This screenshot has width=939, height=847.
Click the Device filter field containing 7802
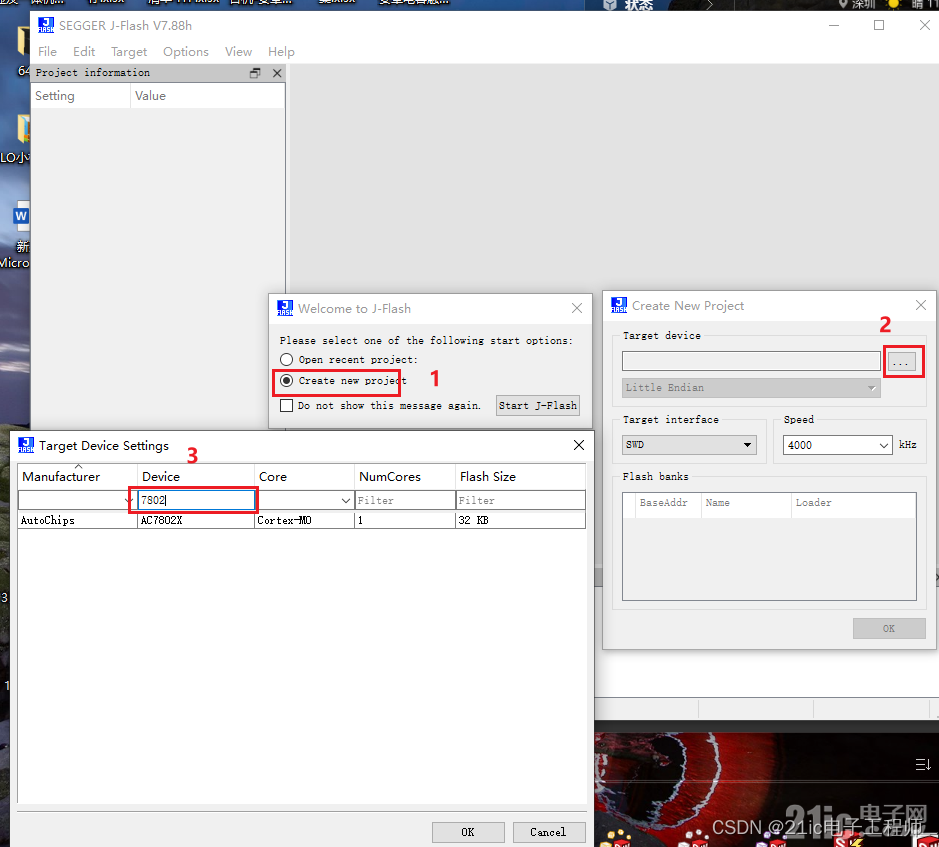pyautogui.click(x=196, y=500)
